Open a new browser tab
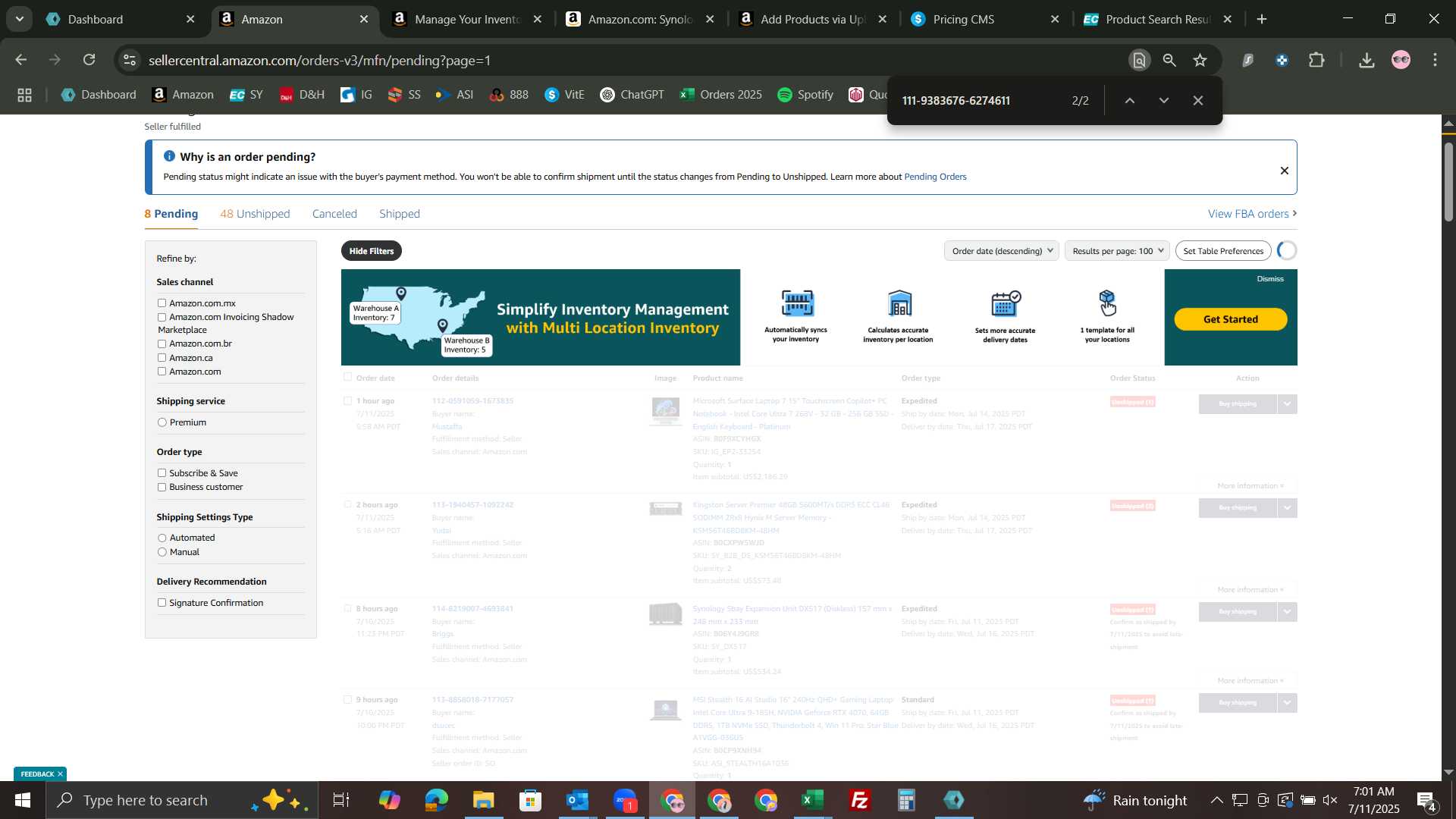 pyautogui.click(x=1262, y=20)
